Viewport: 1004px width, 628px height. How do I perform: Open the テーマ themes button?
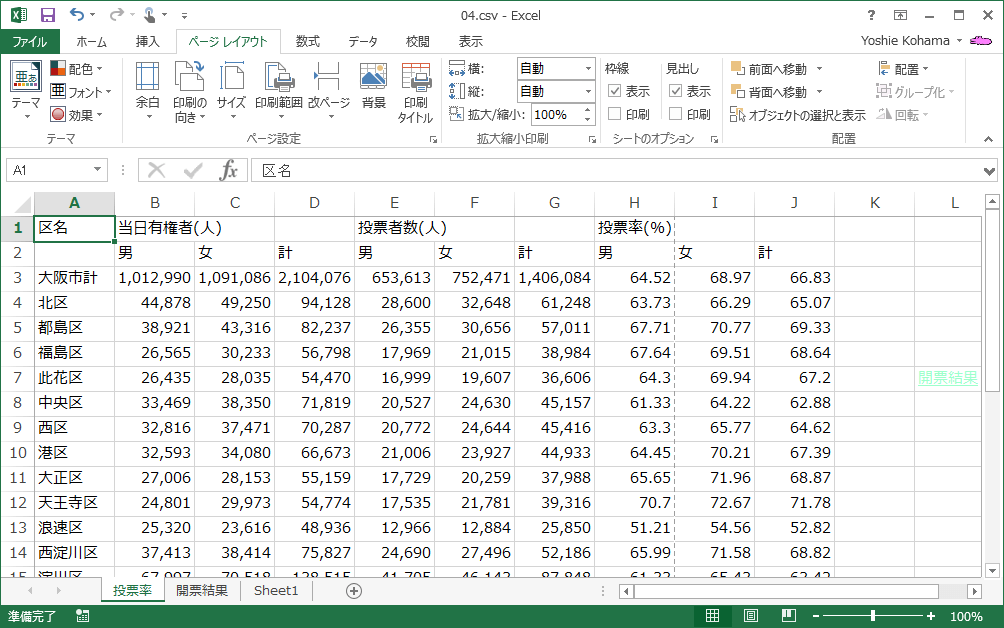pos(26,91)
